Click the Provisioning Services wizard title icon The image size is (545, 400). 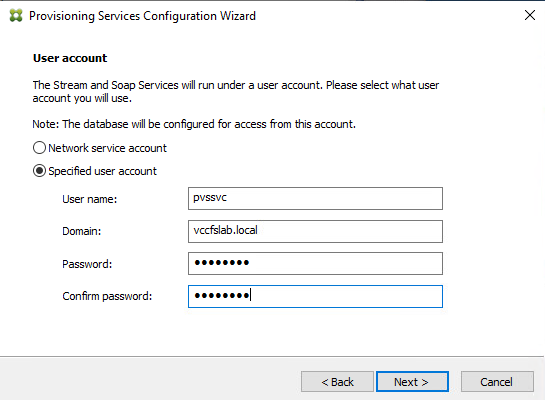(16, 16)
